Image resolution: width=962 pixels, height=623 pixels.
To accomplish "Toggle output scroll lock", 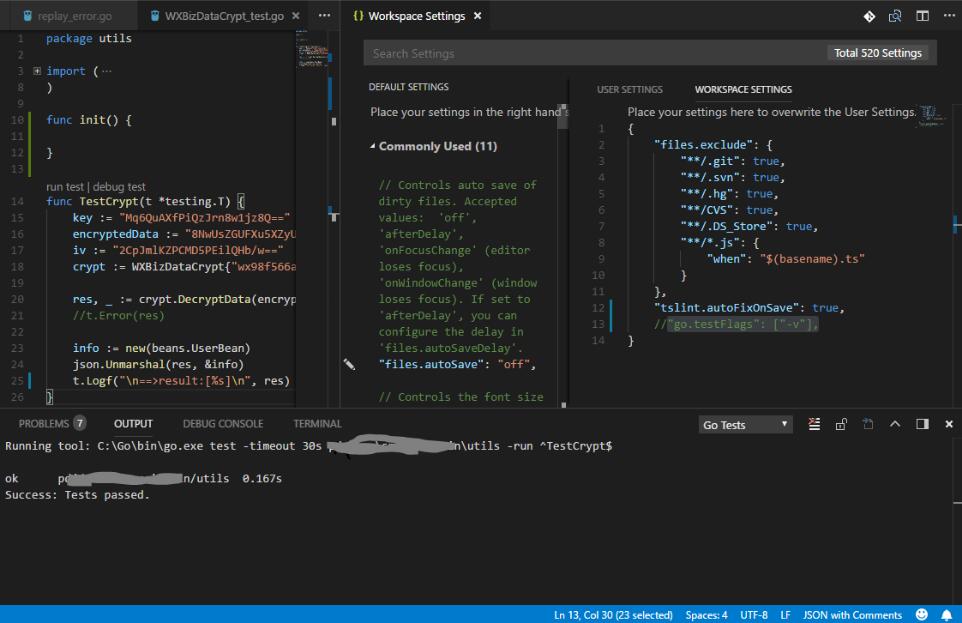I will pyautogui.click(x=841, y=424).
